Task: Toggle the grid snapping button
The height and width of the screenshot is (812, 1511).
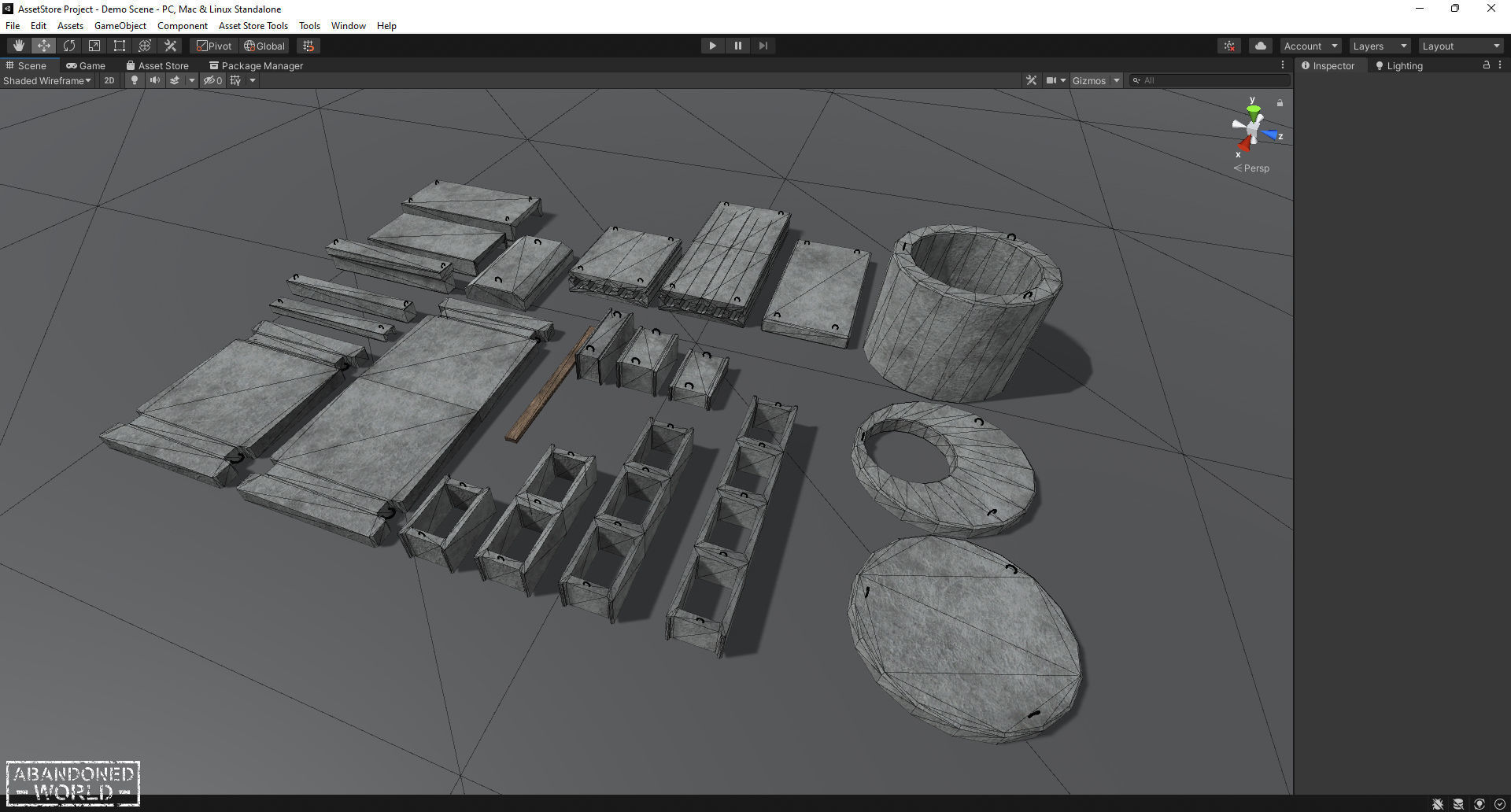Action: pyautogui.click(x=308, y=46)
